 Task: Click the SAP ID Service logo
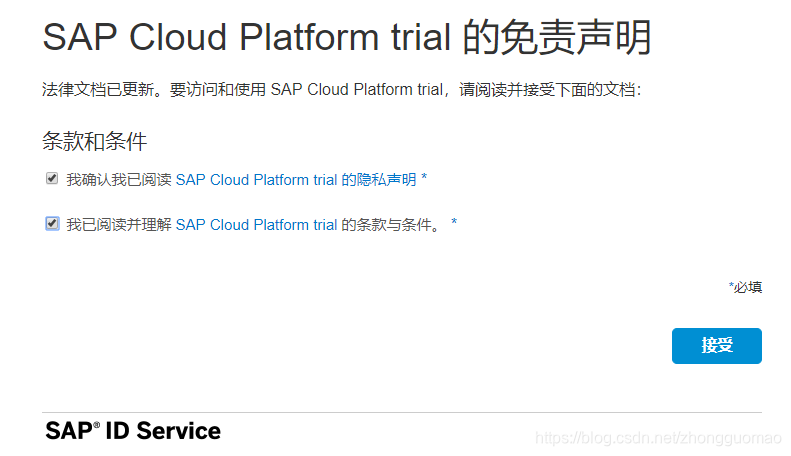[133, 431]
